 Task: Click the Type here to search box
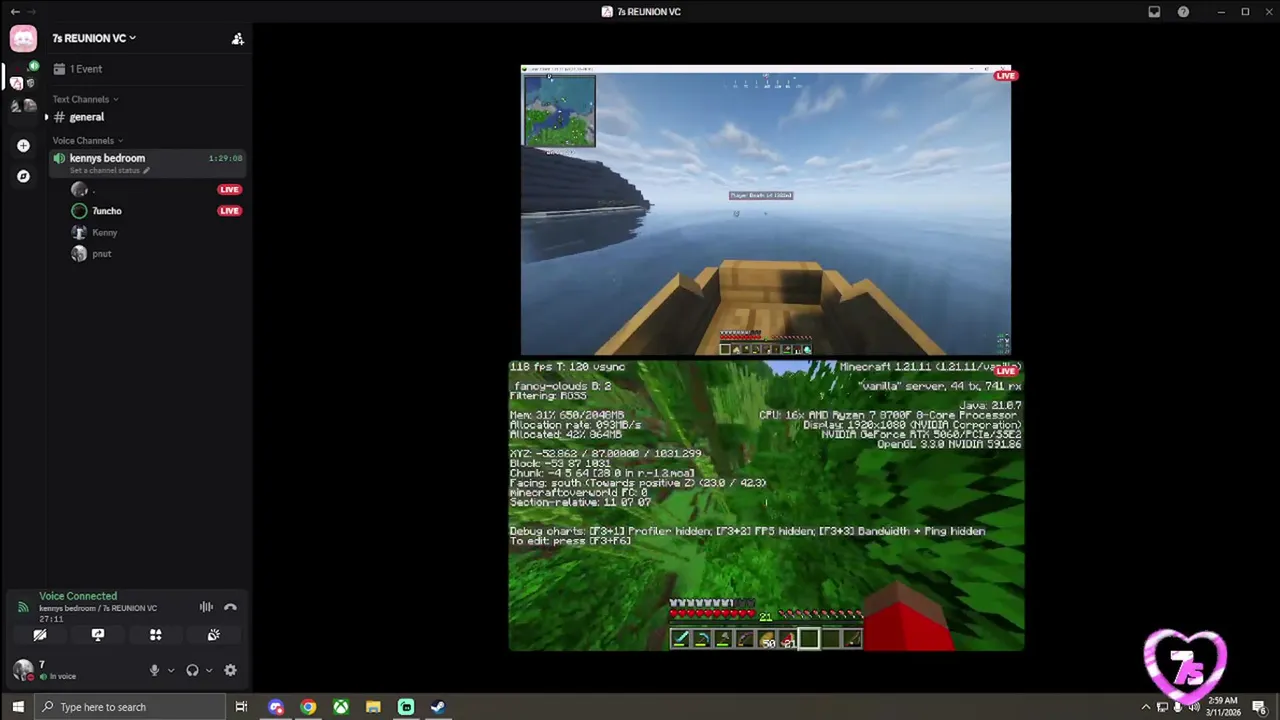(x=130, y=707)
